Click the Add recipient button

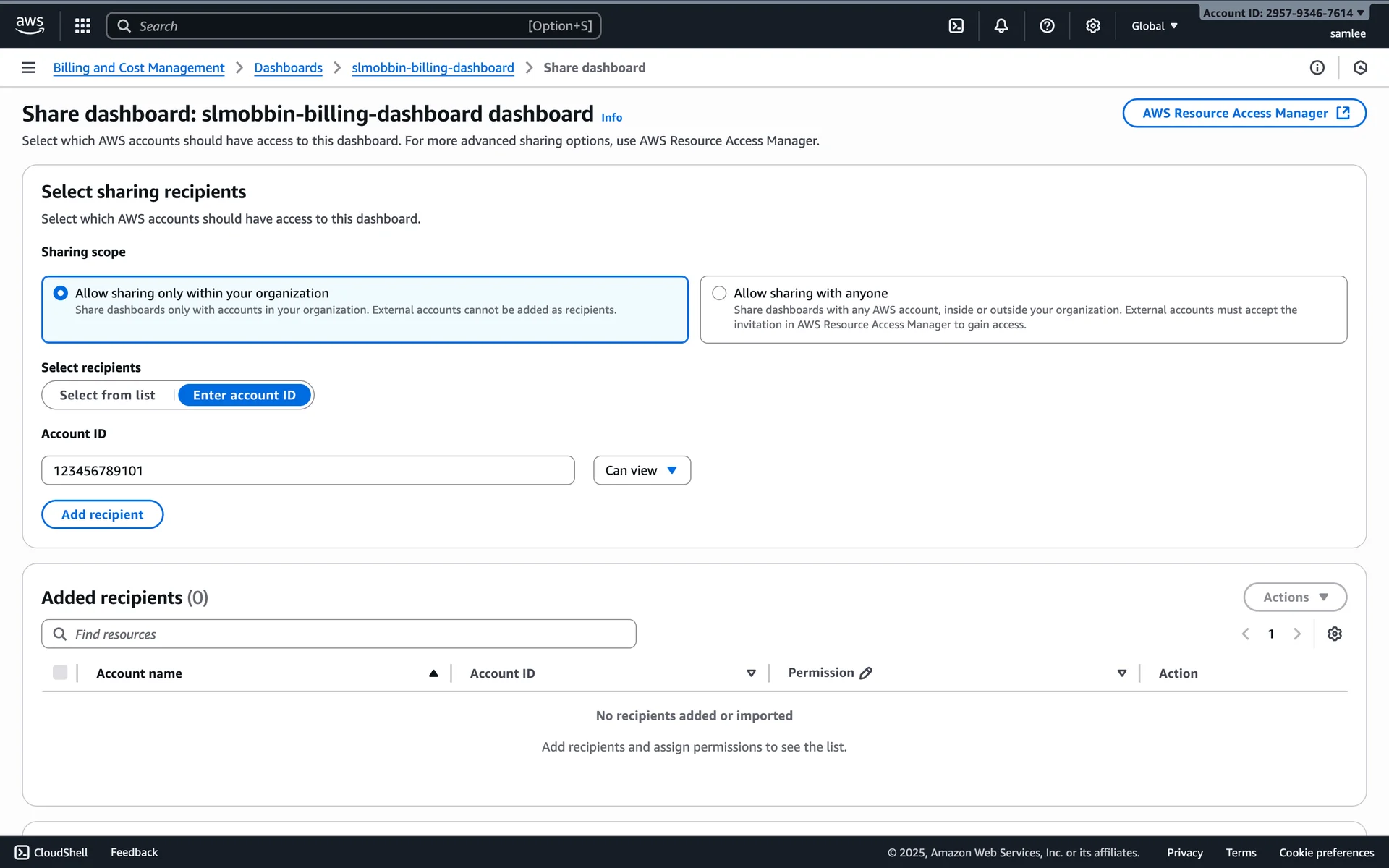[x=103, y=514]
